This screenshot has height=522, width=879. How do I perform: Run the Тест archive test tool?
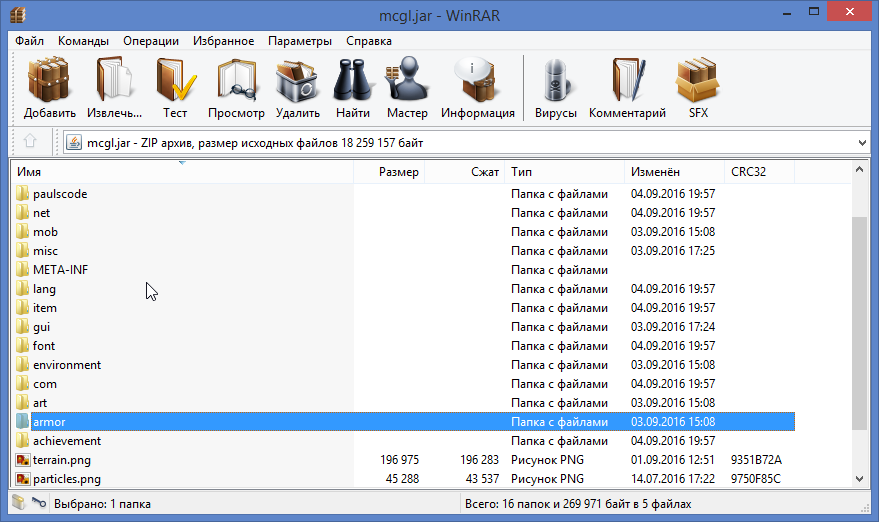click(x=175, y=87)
